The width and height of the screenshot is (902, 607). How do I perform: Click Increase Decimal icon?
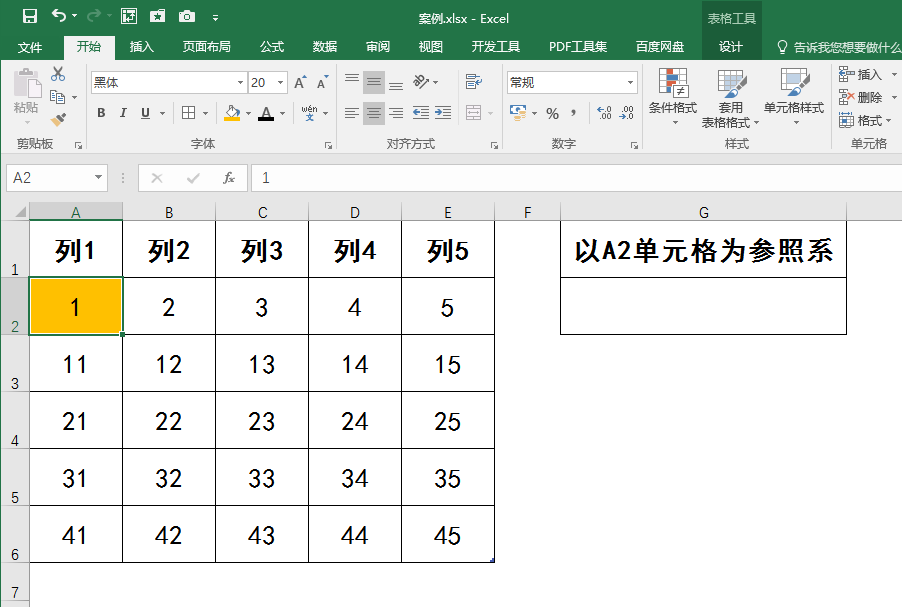click(x=604, y=113)
